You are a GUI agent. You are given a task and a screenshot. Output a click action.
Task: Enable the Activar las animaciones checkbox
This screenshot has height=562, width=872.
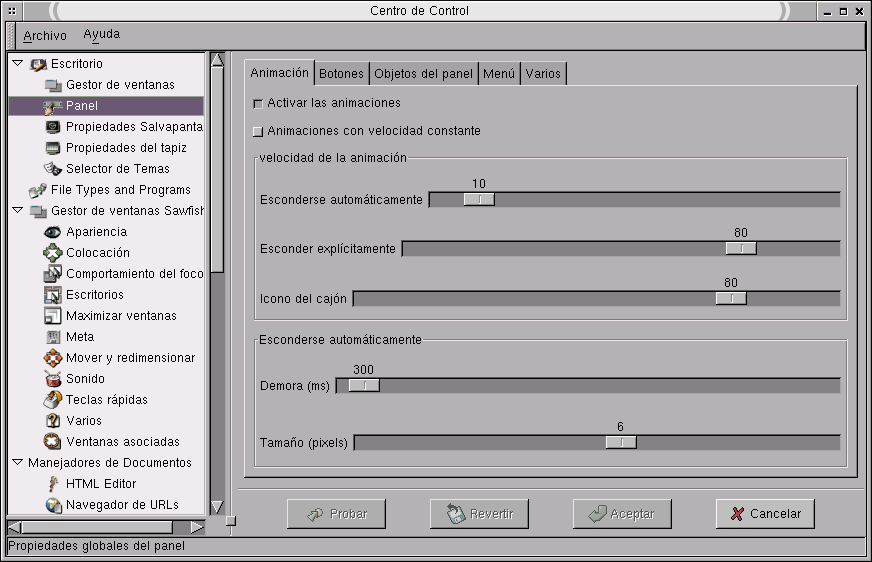click(258, 103)
